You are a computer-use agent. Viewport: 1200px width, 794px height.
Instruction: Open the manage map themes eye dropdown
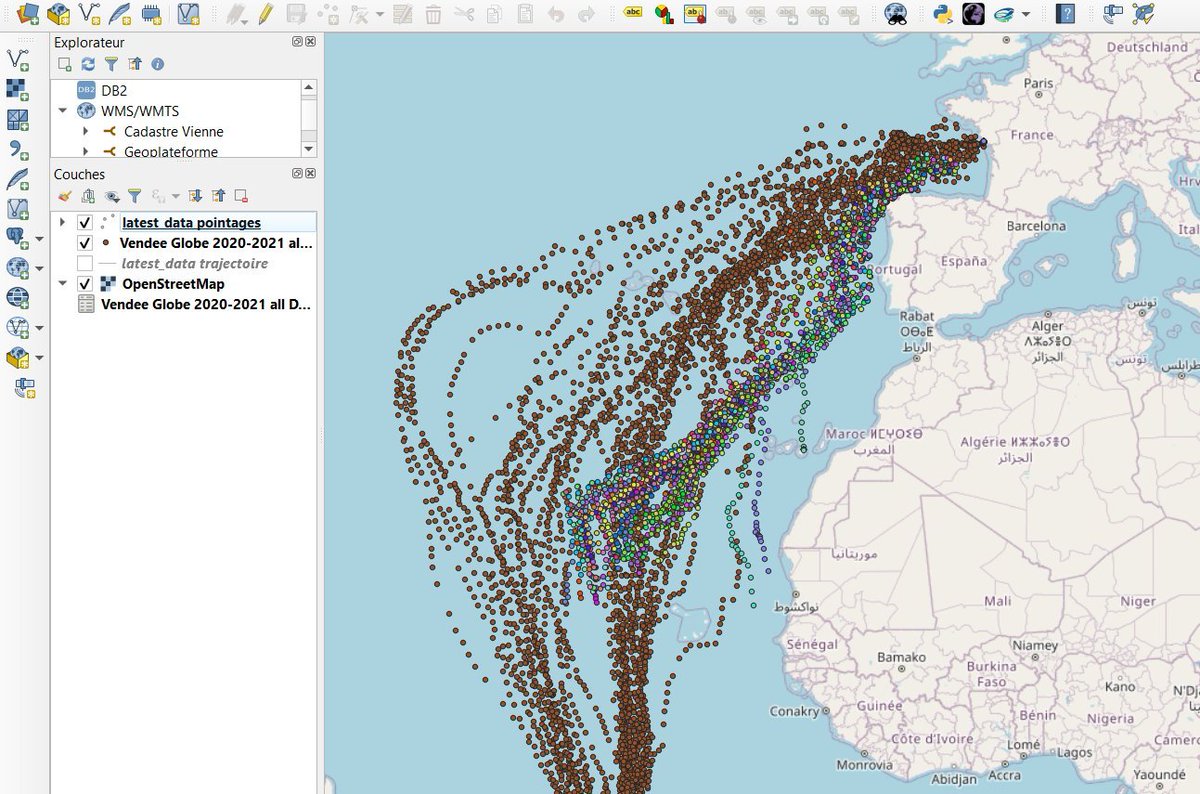(x=111, y=196)
